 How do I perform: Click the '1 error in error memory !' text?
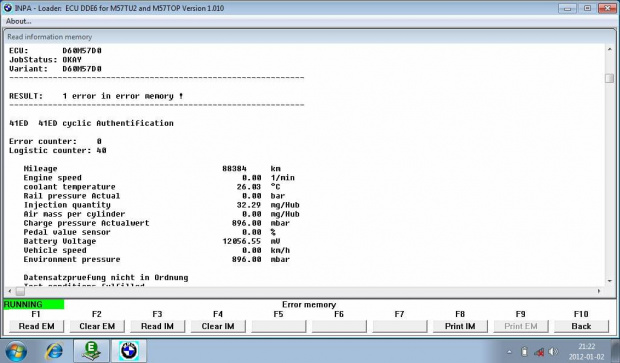point(123,96)
